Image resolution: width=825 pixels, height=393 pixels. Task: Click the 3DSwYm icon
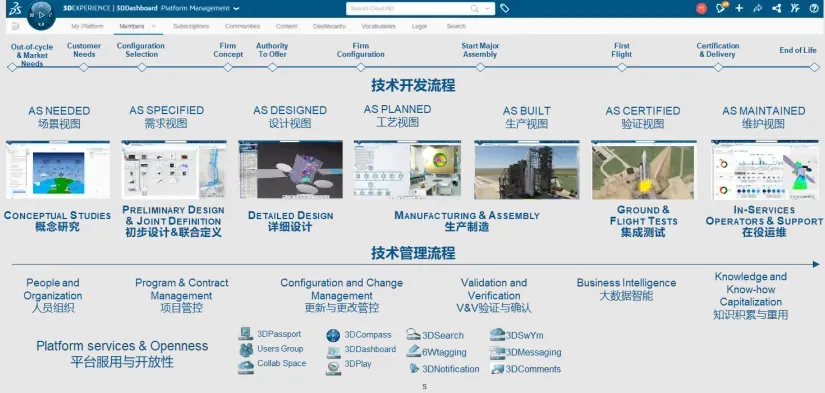coord(497,335)
